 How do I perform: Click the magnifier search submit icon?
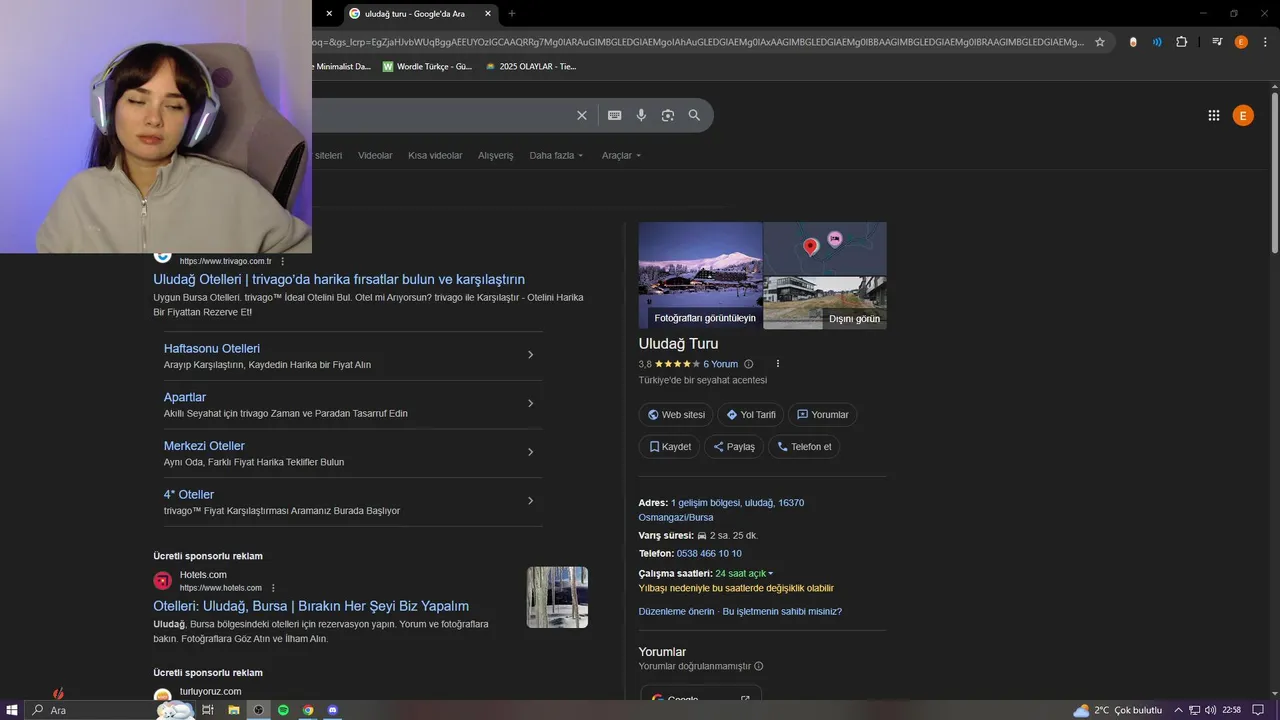pos(694,115)
